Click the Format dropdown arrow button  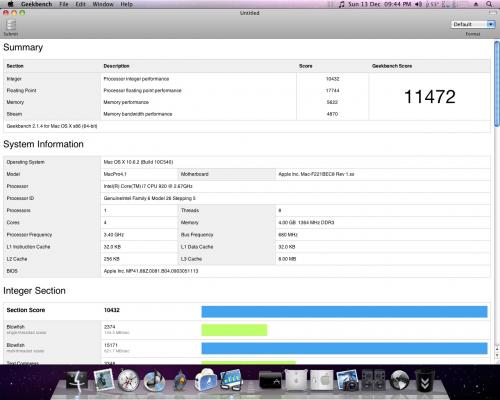(491, 24)
